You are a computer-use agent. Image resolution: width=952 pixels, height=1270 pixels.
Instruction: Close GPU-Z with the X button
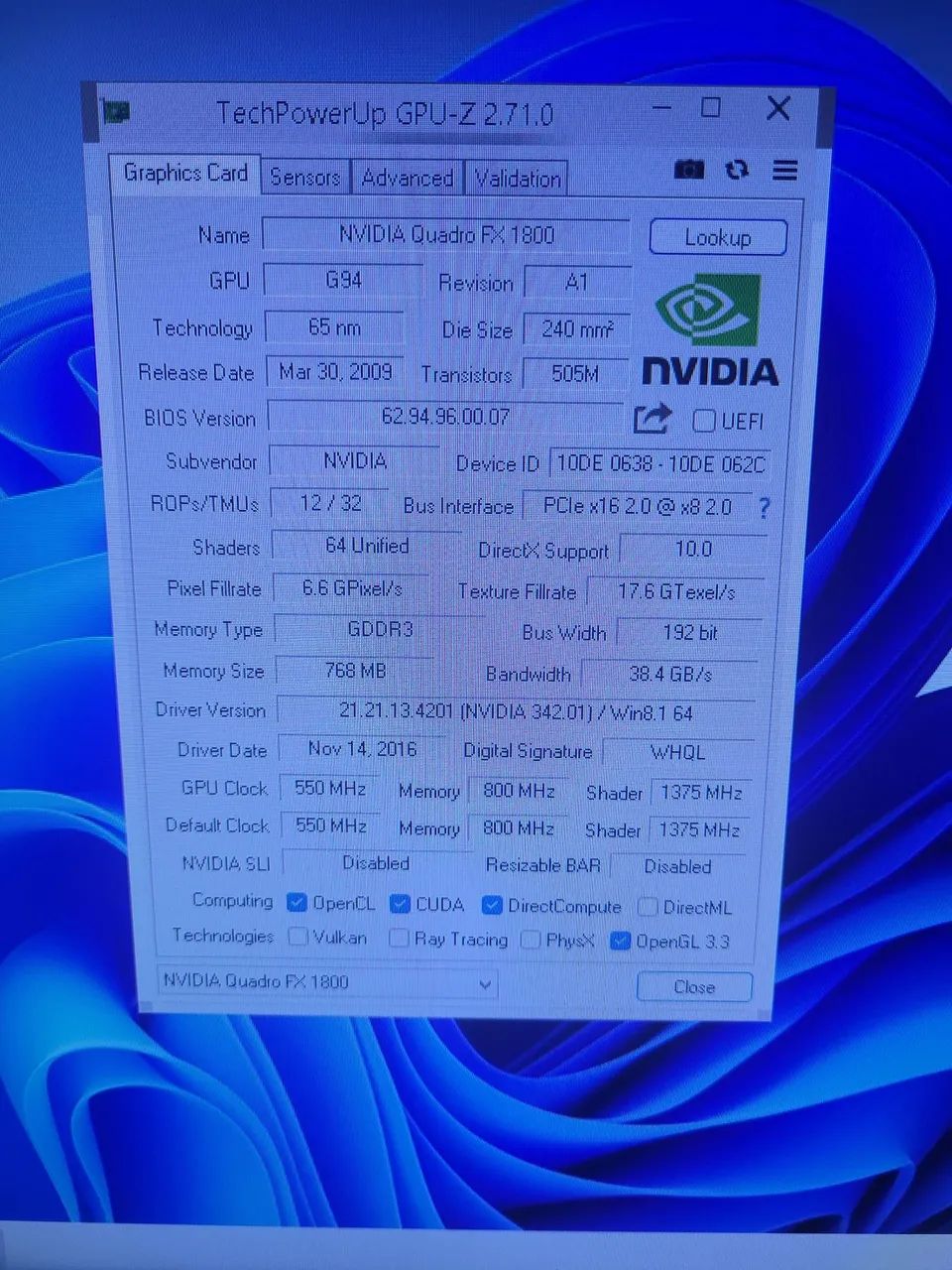[779, 108]
